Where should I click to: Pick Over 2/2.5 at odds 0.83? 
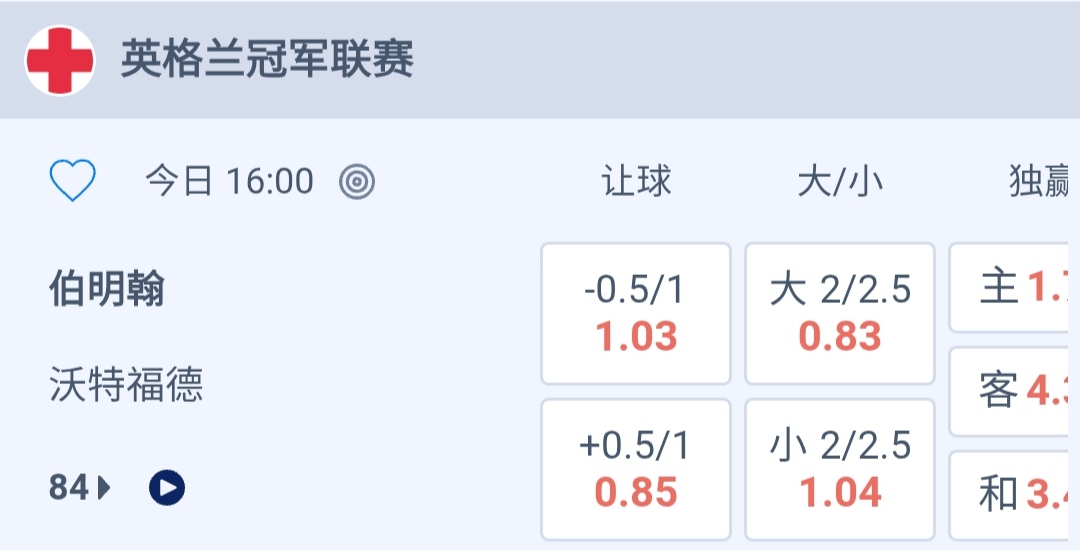click(x=840, y=313)
